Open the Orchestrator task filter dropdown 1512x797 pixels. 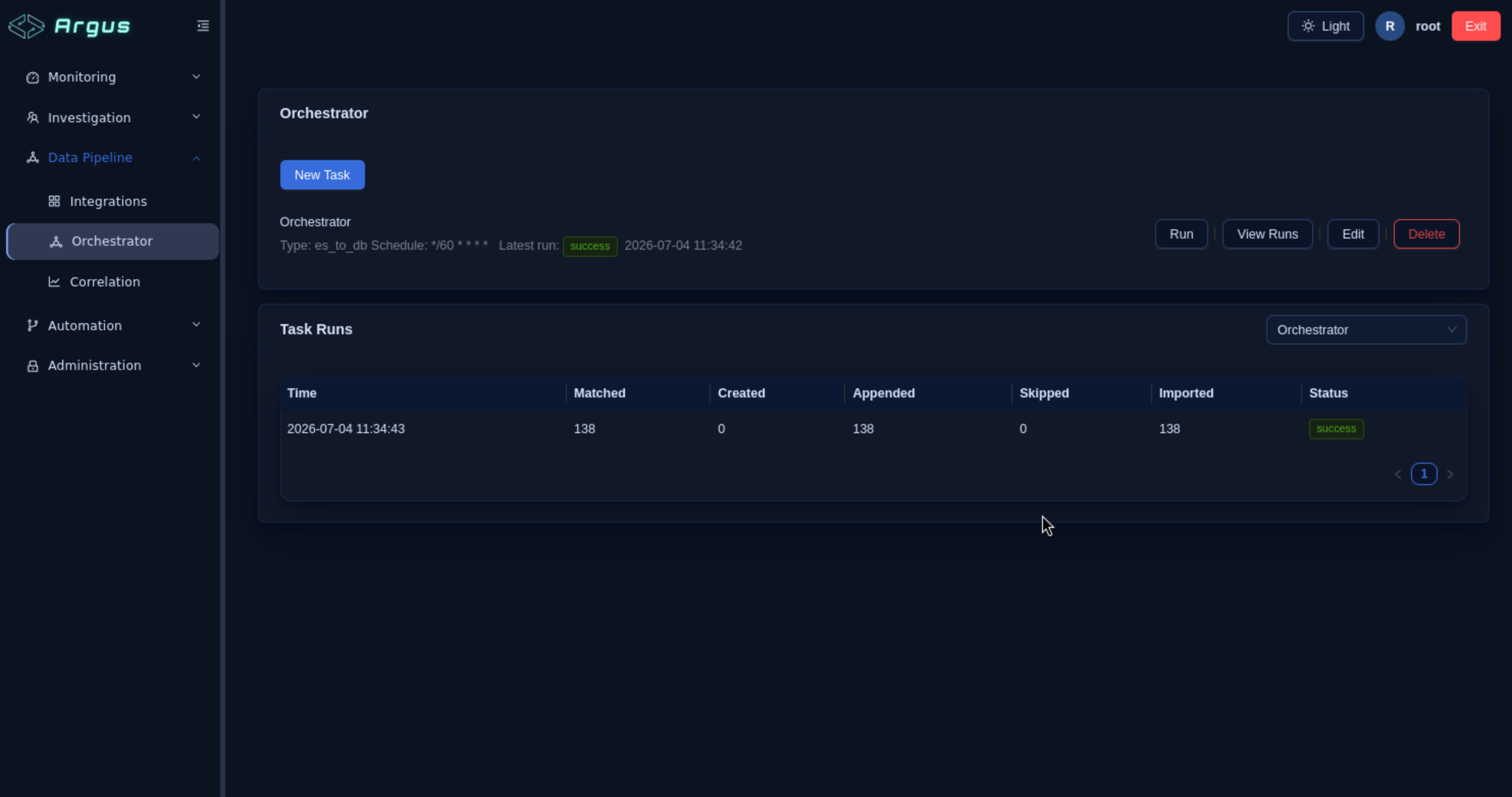point(1366,330)
